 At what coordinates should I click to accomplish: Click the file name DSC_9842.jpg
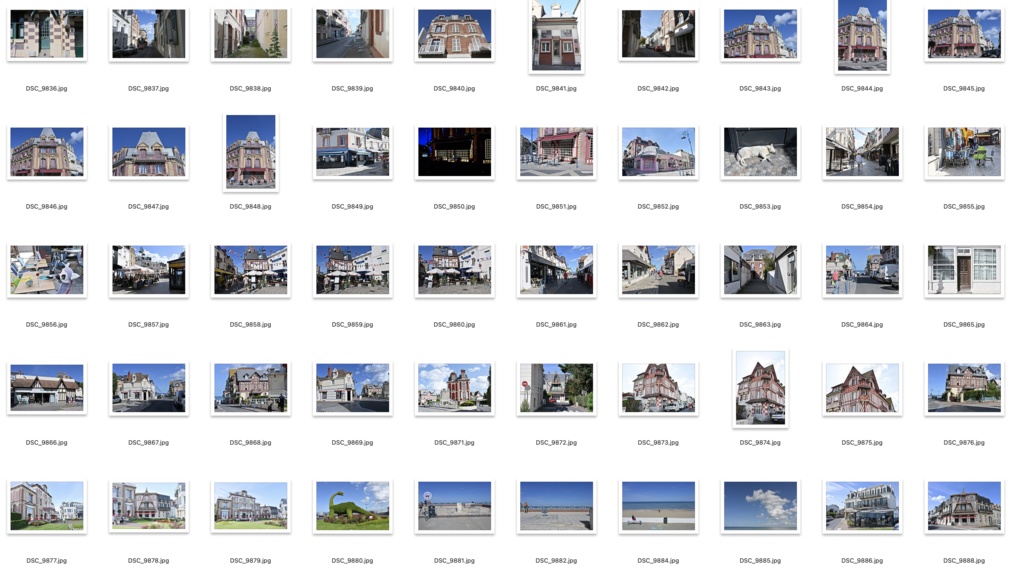[658, 88]
